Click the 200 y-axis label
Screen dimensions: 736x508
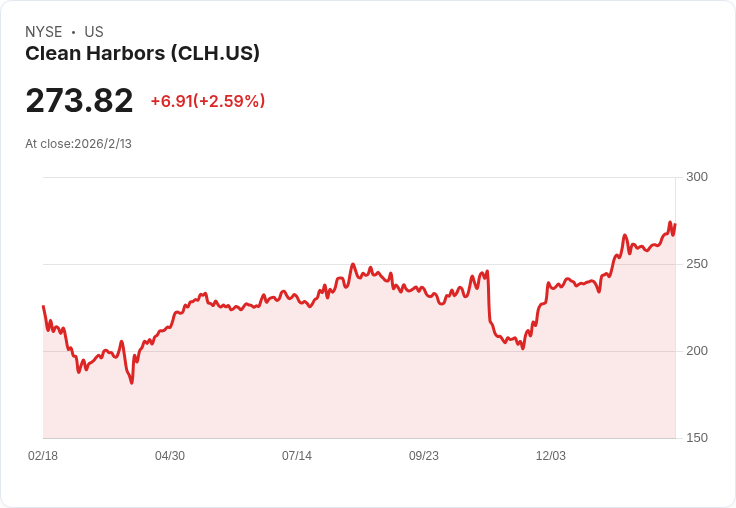[697, 351]
